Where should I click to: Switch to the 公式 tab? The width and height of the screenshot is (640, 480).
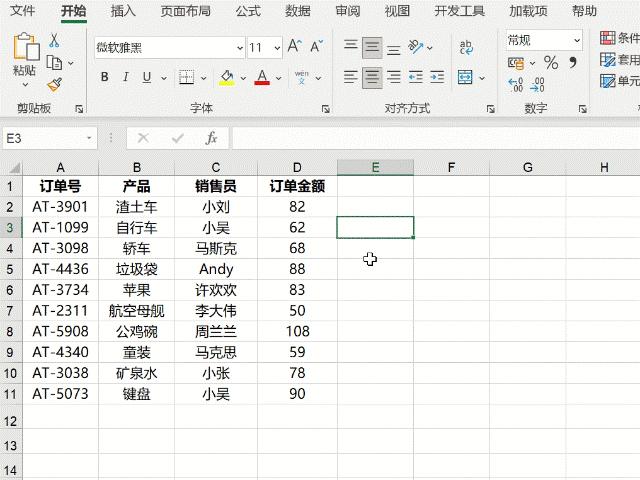[248, 11]
